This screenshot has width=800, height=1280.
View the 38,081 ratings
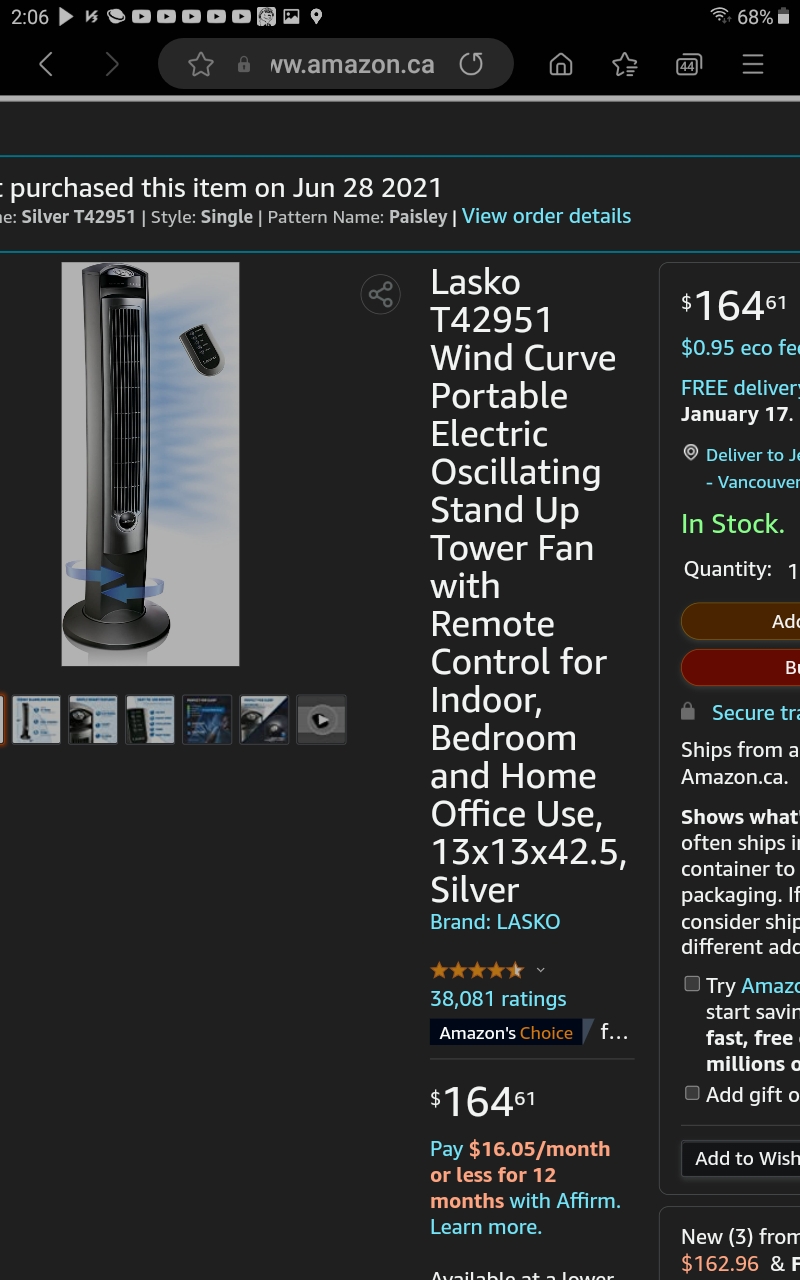pyautogui.click(x=498, y=999)
